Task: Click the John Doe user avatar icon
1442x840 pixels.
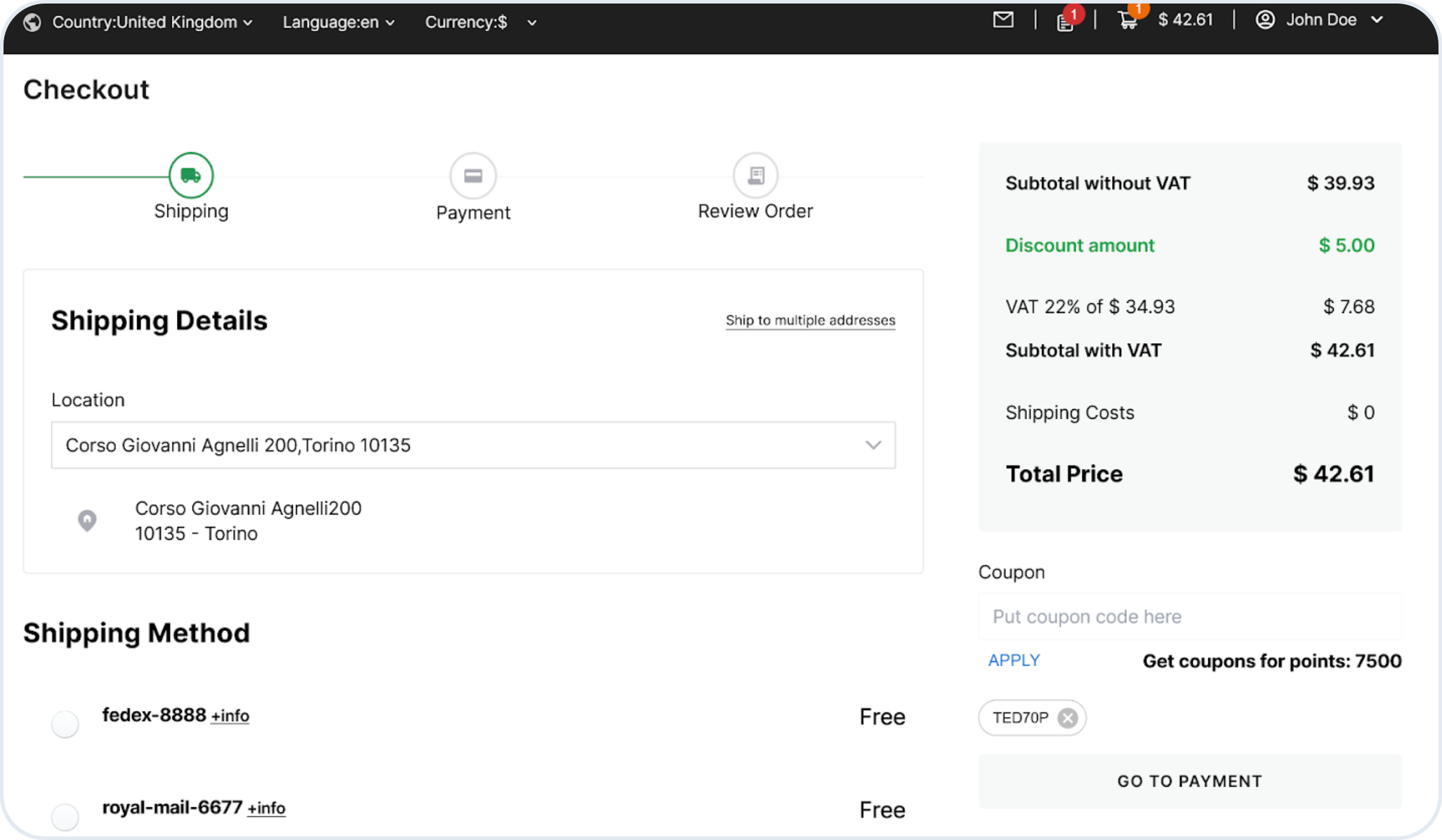Action: pyautogui.click(x=1265, y=20)
